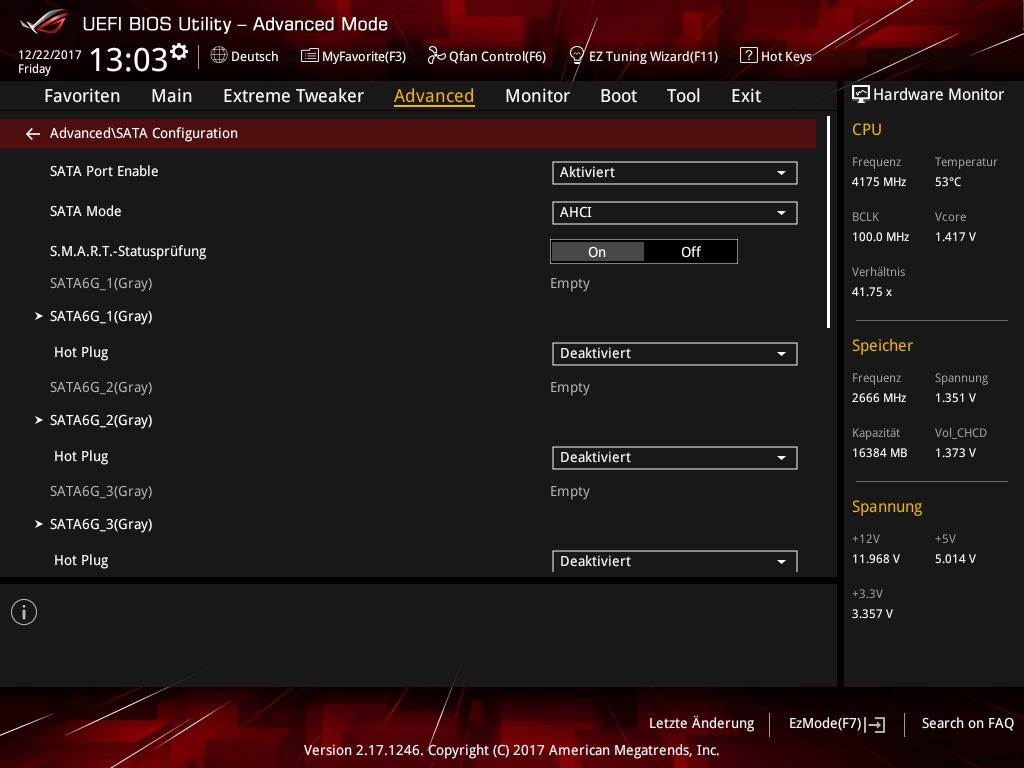
Task: Select the SATA Mode label
Action: (86, 211)
